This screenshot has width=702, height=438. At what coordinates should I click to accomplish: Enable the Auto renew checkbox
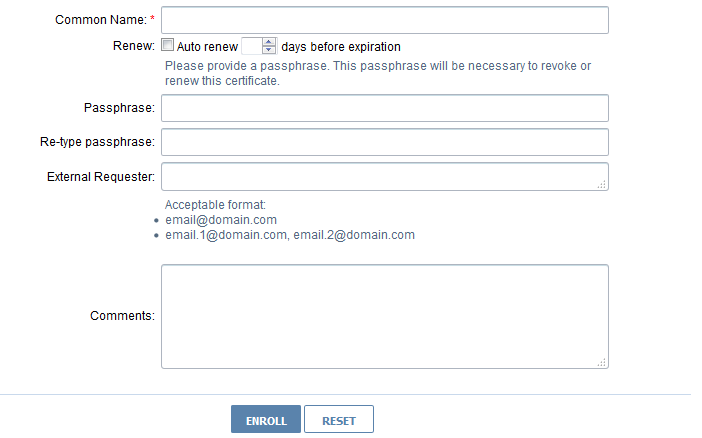click(x=168, y=46)
